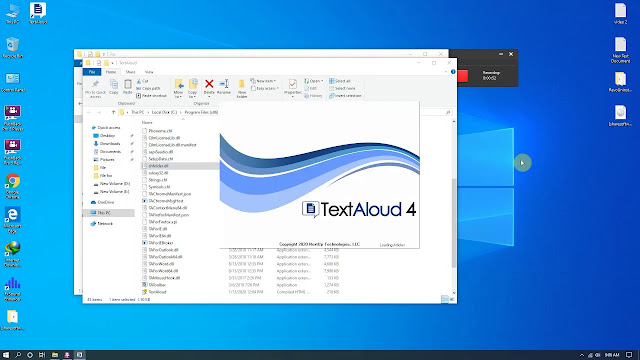Collapse the ribbon with the chevron
This screenshot has height=360, width=640.
(446, 72)
